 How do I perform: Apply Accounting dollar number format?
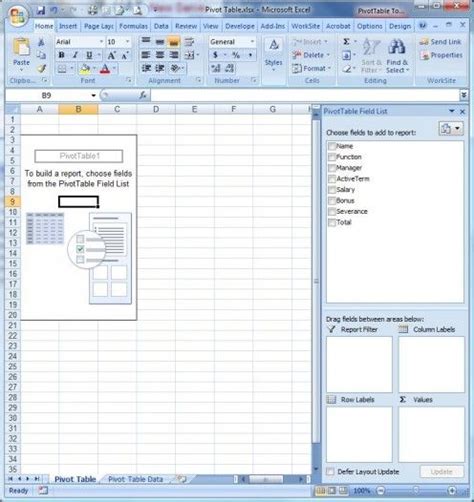[x=215, y=55]
